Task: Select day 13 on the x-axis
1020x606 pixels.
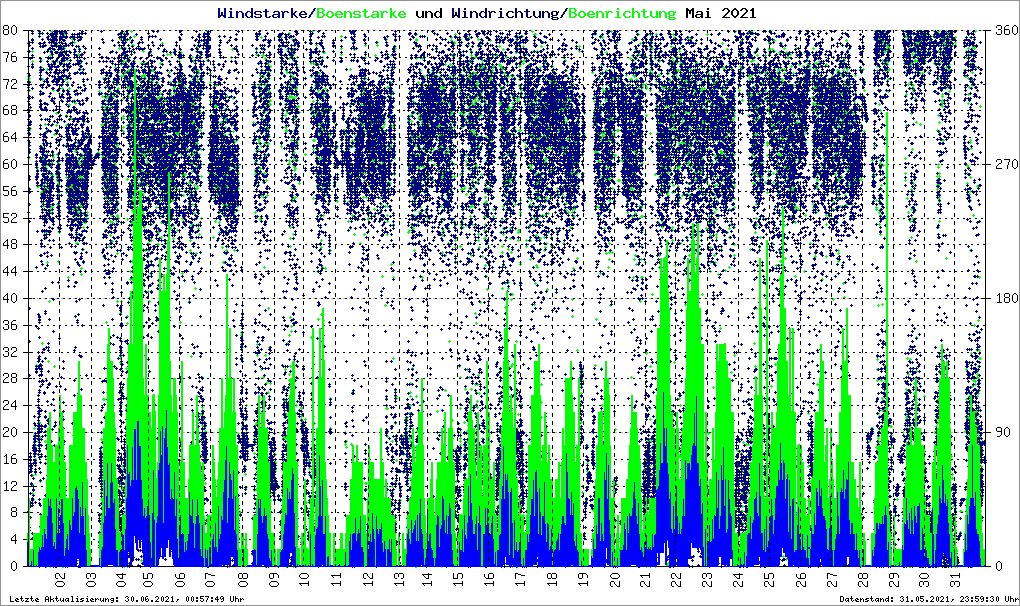Action: pyautogui.click(x=398, y=579)
